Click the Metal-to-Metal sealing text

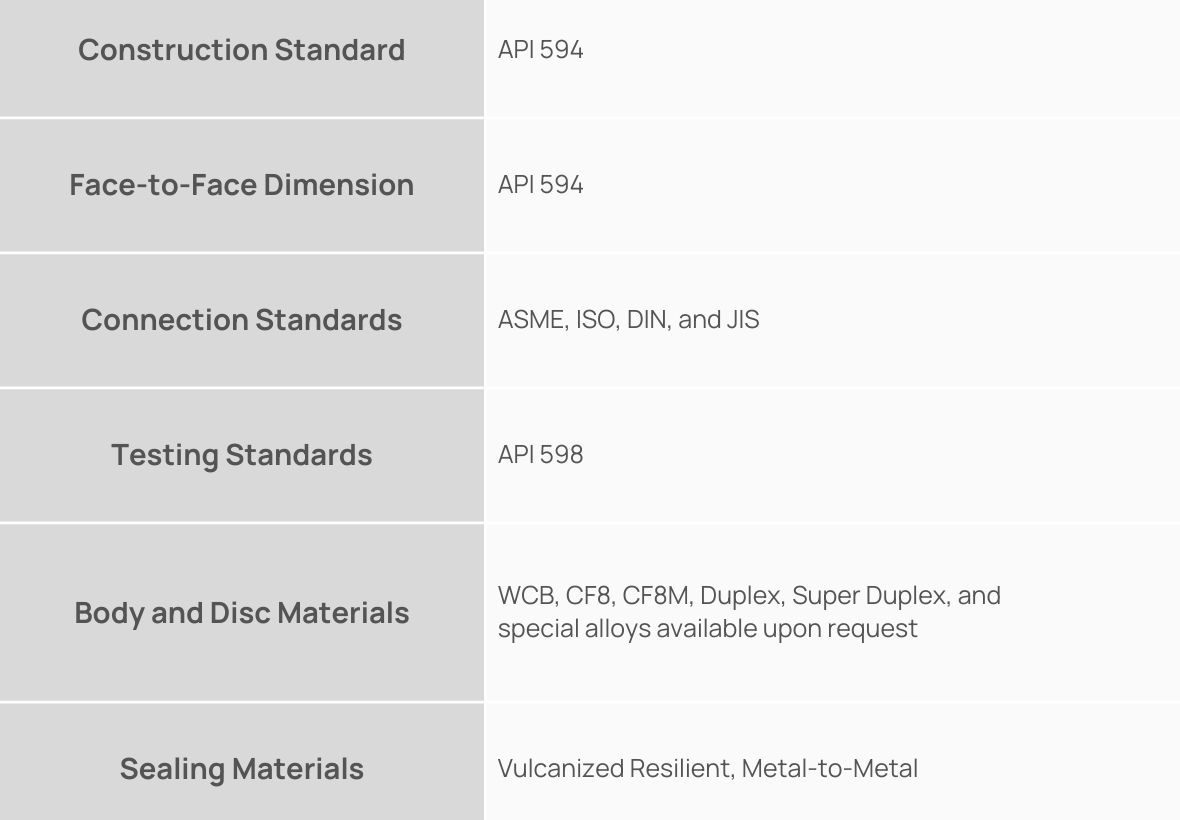pos(829,769)
